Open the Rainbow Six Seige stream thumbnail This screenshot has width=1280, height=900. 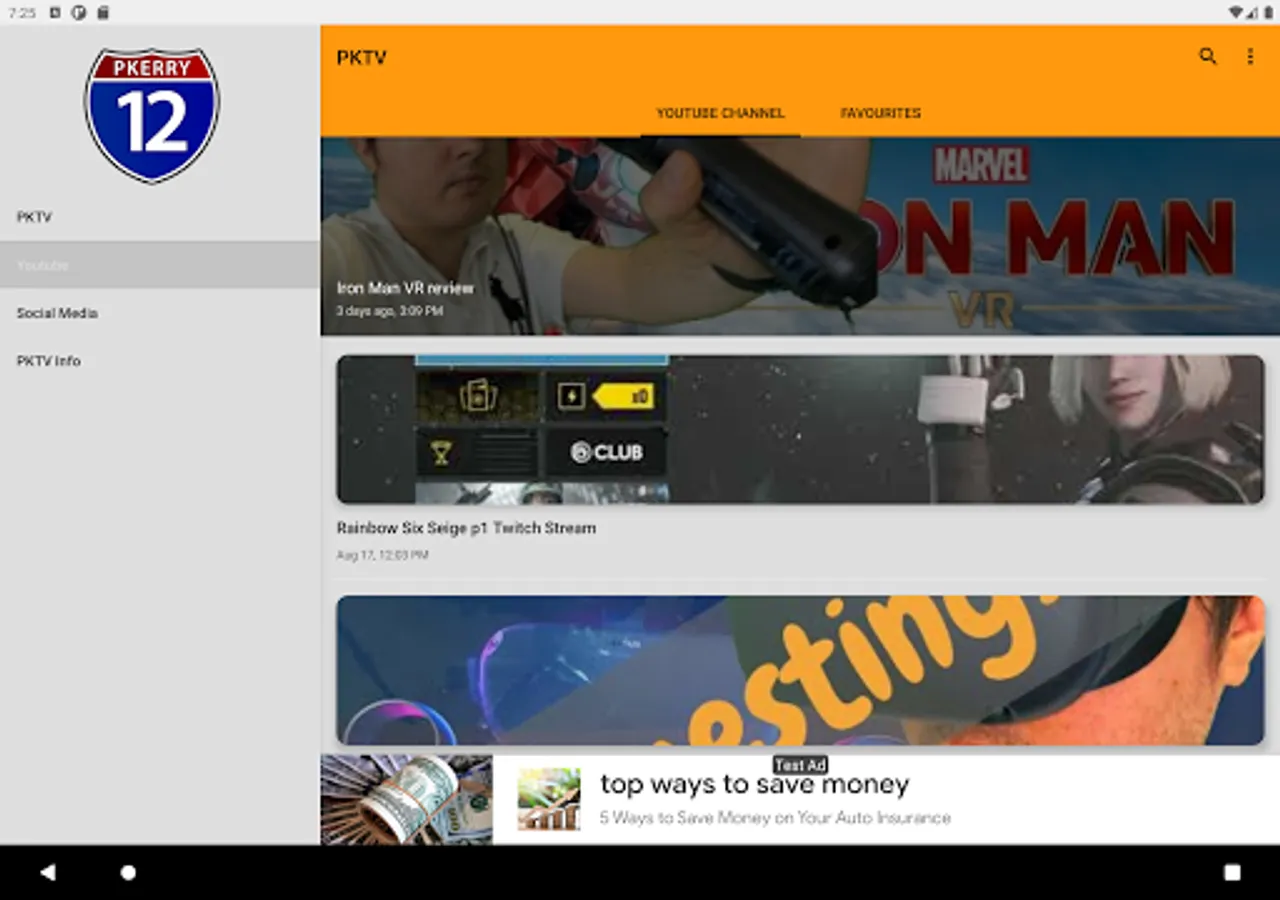[x=800, y=429]
